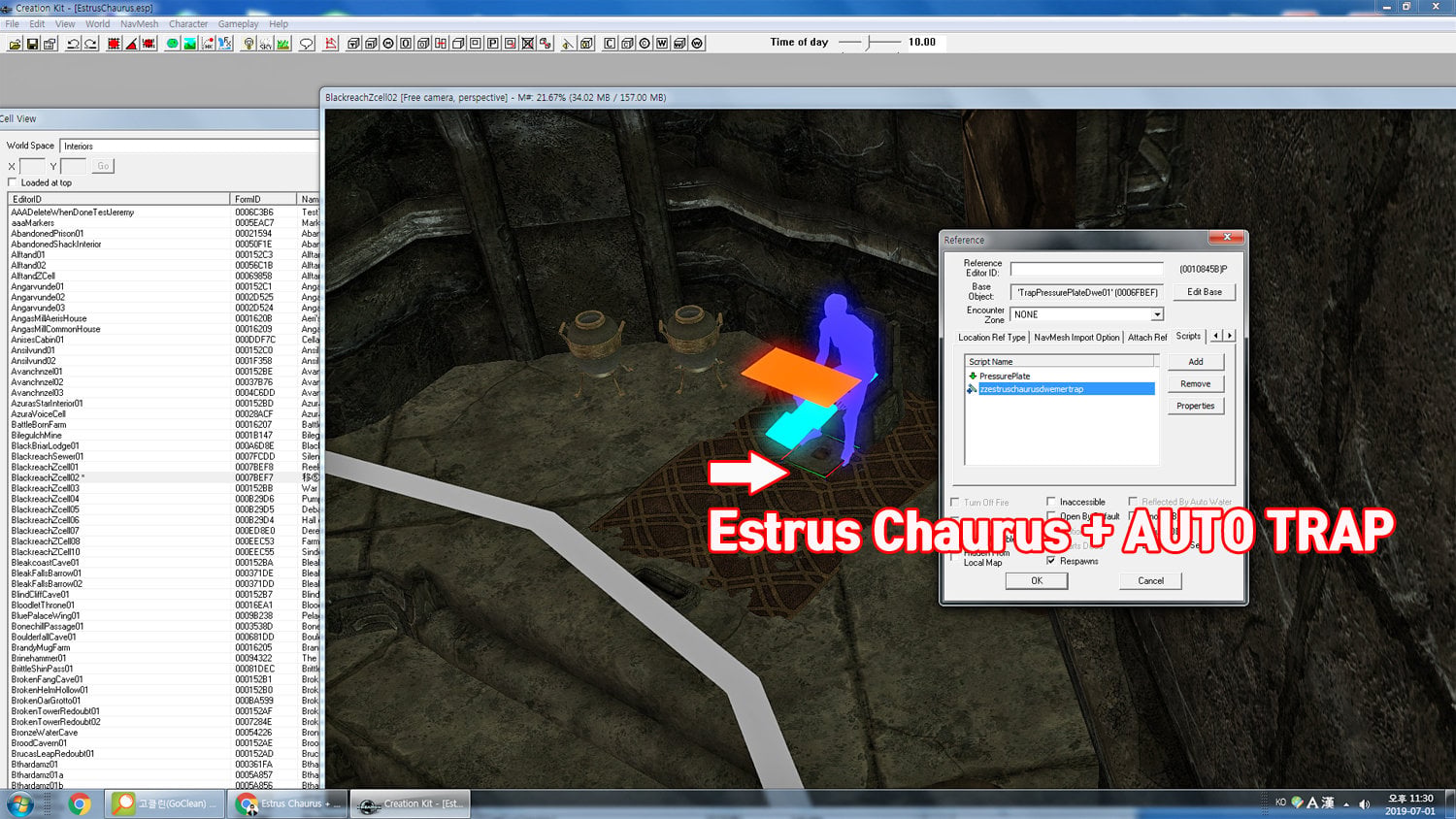
Task: Click the Redo toolbar icon
Action: click(x=90, y=44)
